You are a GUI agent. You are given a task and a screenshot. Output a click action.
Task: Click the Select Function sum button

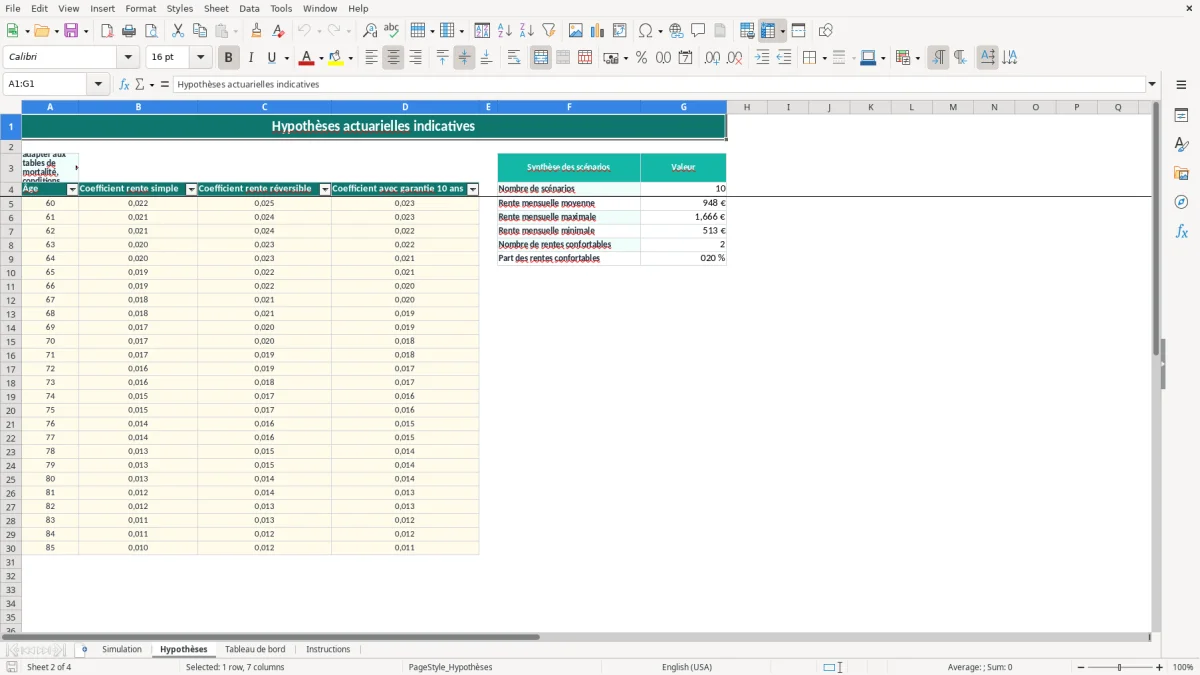pyautogui.click(x=139, y=84)
